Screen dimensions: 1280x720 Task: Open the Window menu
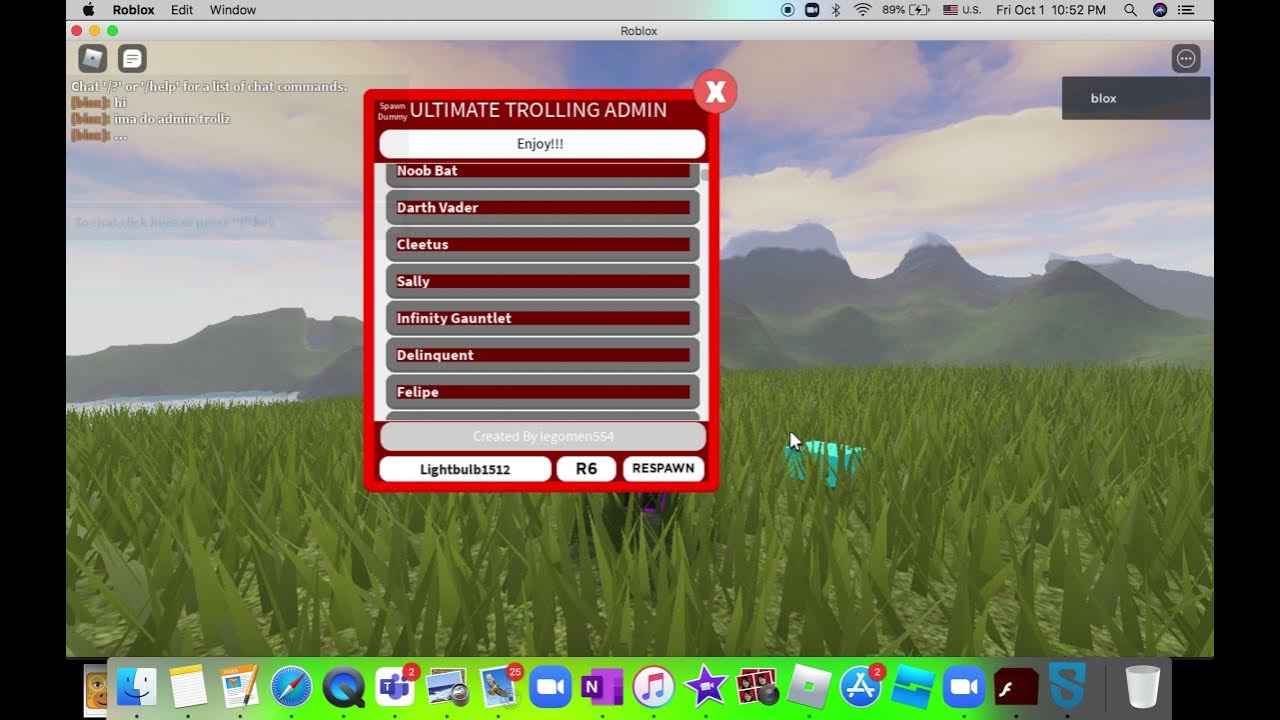(x=233, y=10)
